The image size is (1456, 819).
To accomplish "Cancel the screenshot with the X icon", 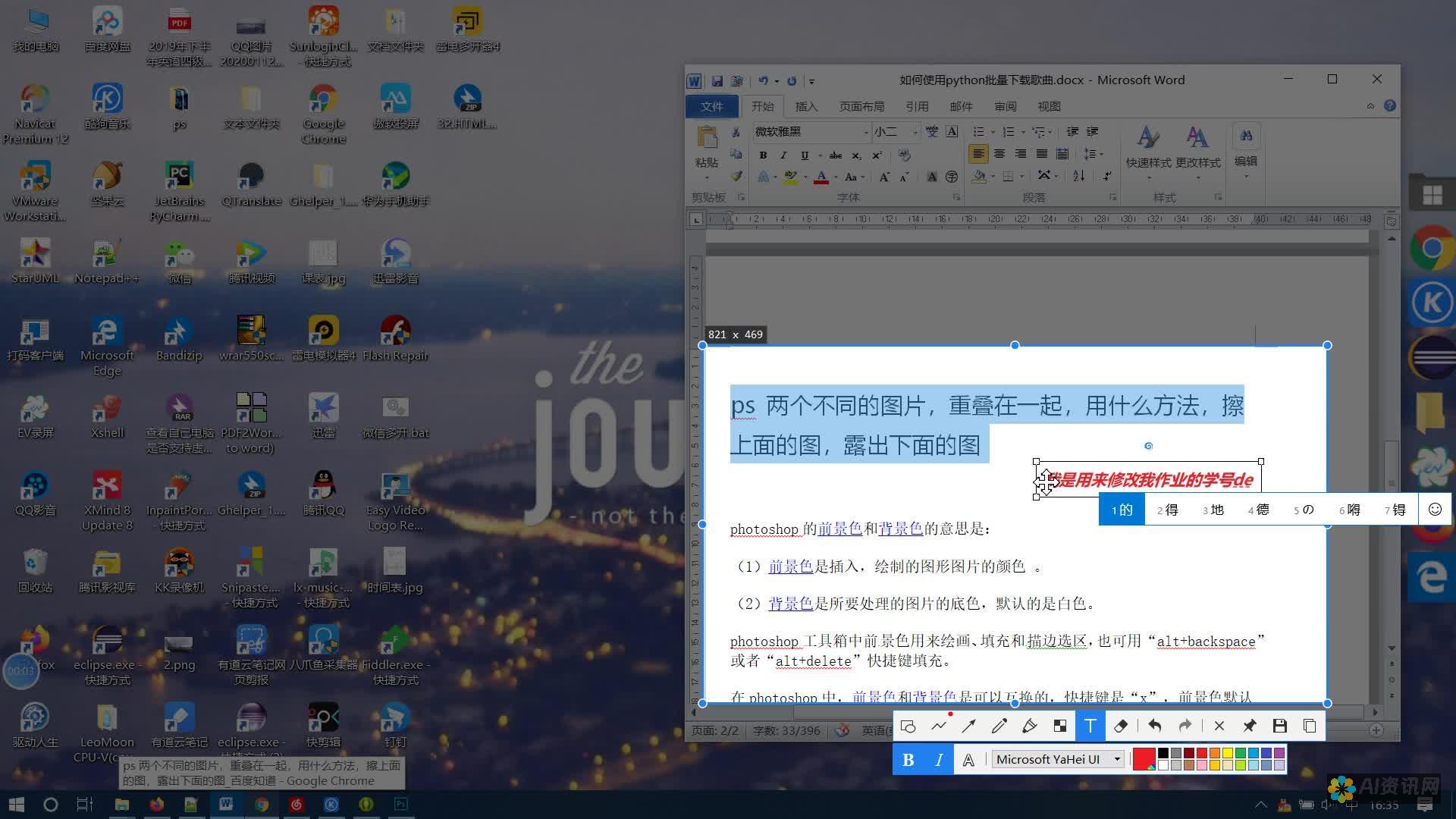I will (x=1219, y=726).
